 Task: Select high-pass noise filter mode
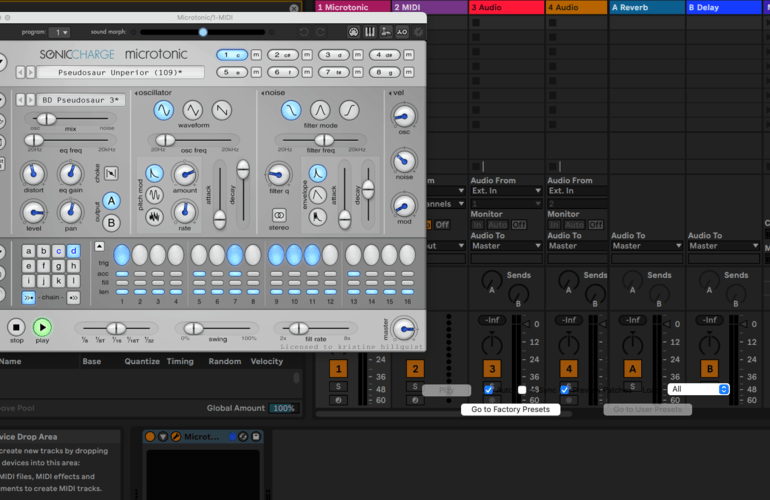tap(349, 110)
